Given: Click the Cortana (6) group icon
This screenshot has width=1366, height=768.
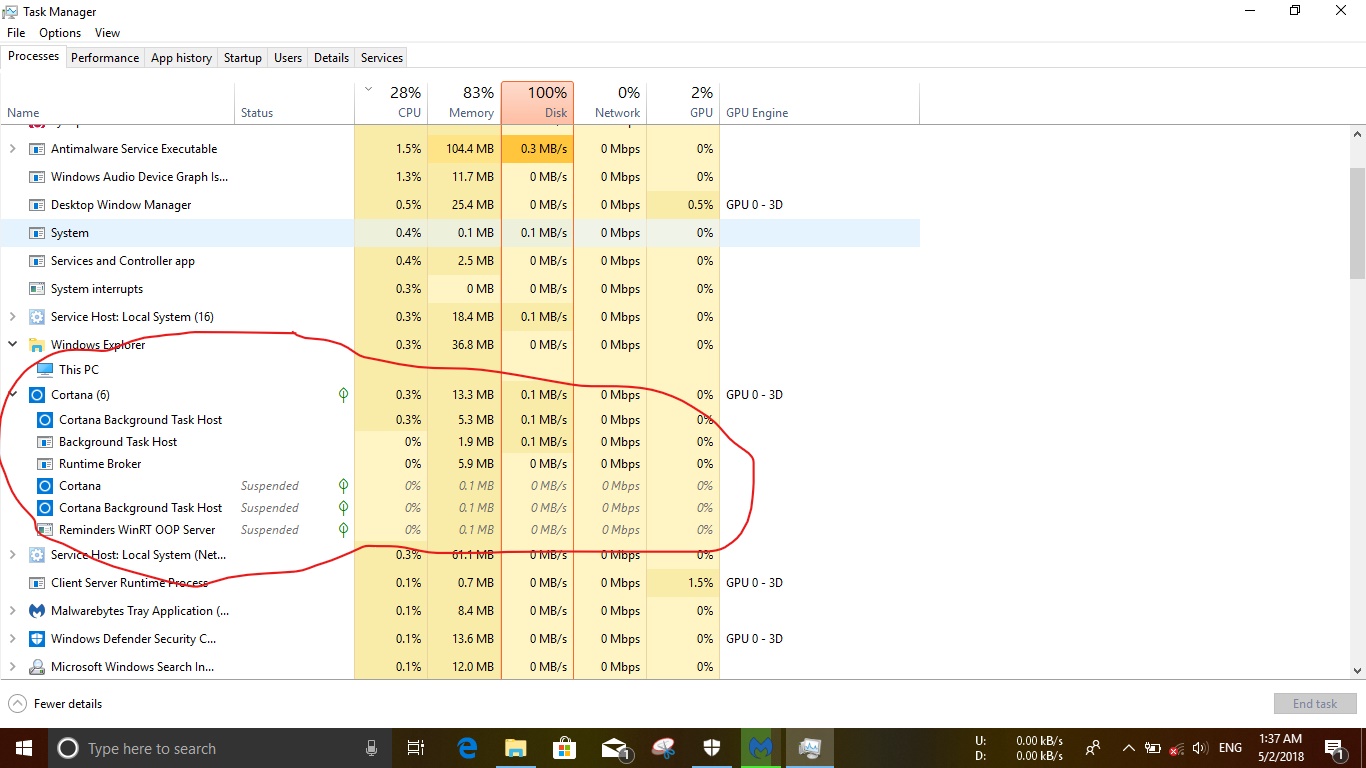Looking at the screenshot, I should [37, 395].
